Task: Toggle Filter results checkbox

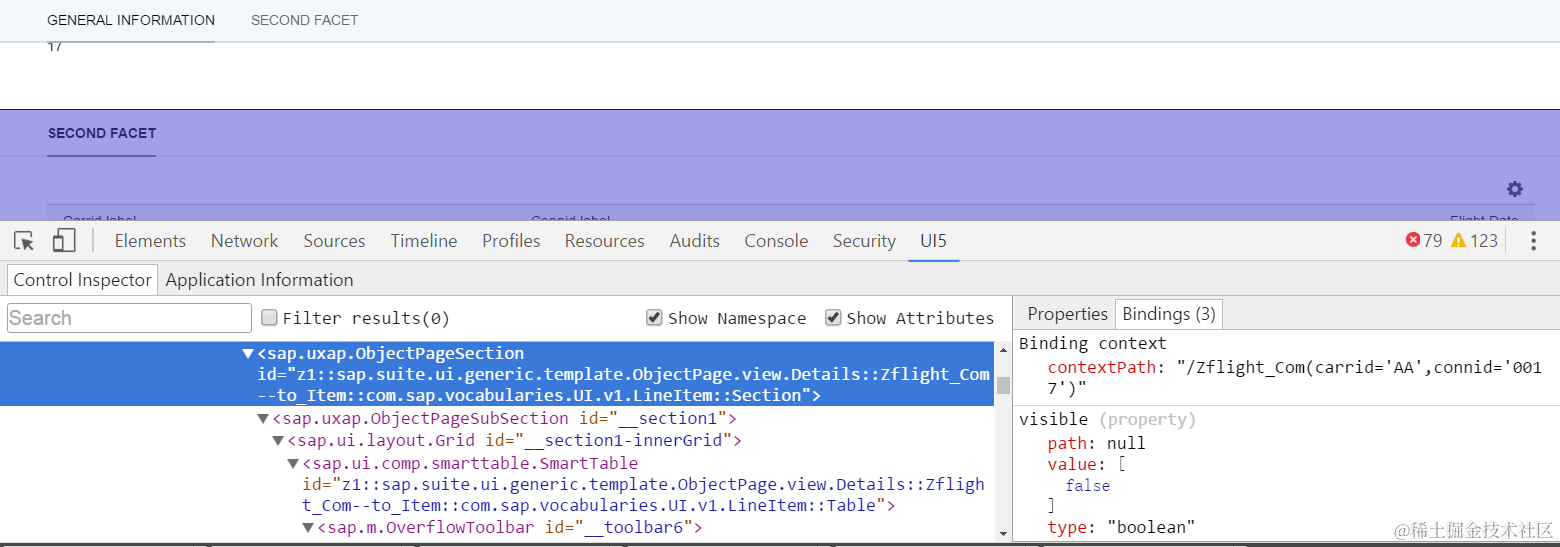Action: pyautogui.click(x=269, y=317)
